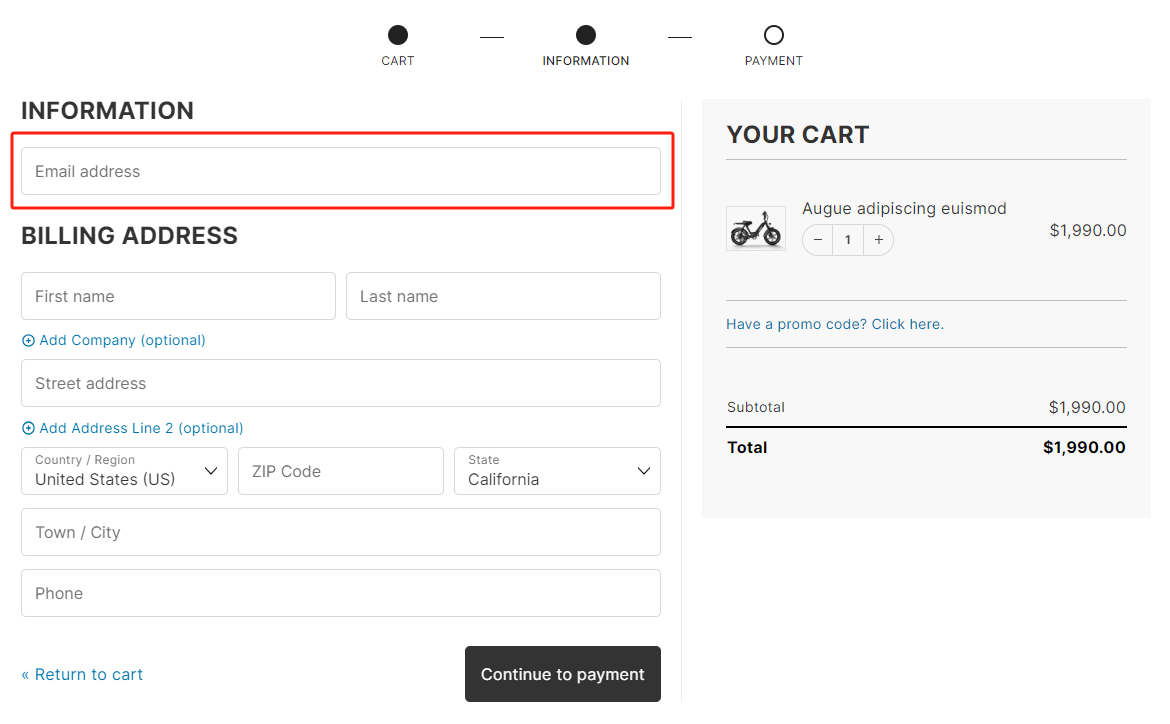Focus the Phone field

coord(341,593)
